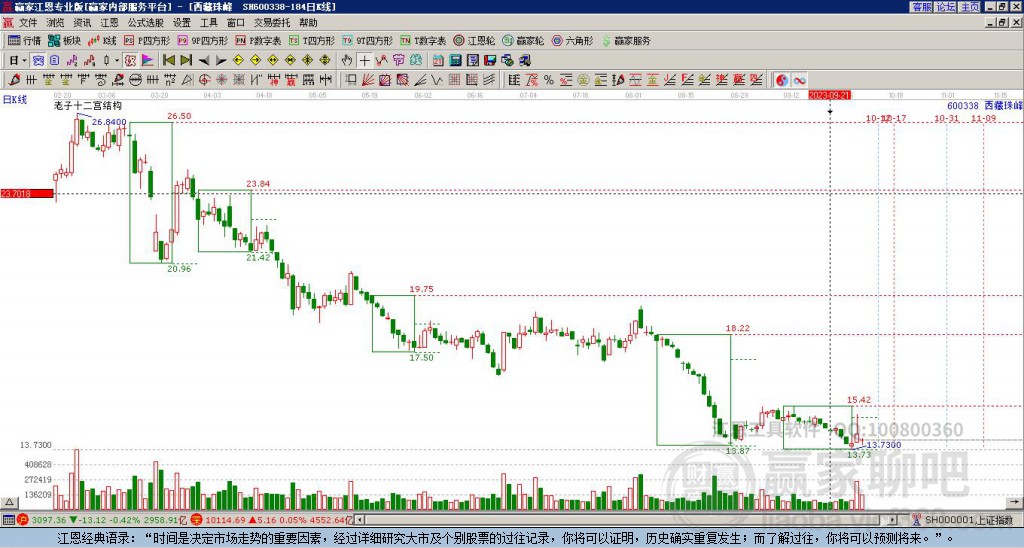This screenshot has width=1024, height=548.
Task: Open the 江恩轮 tool
Action: coord(474,40)
